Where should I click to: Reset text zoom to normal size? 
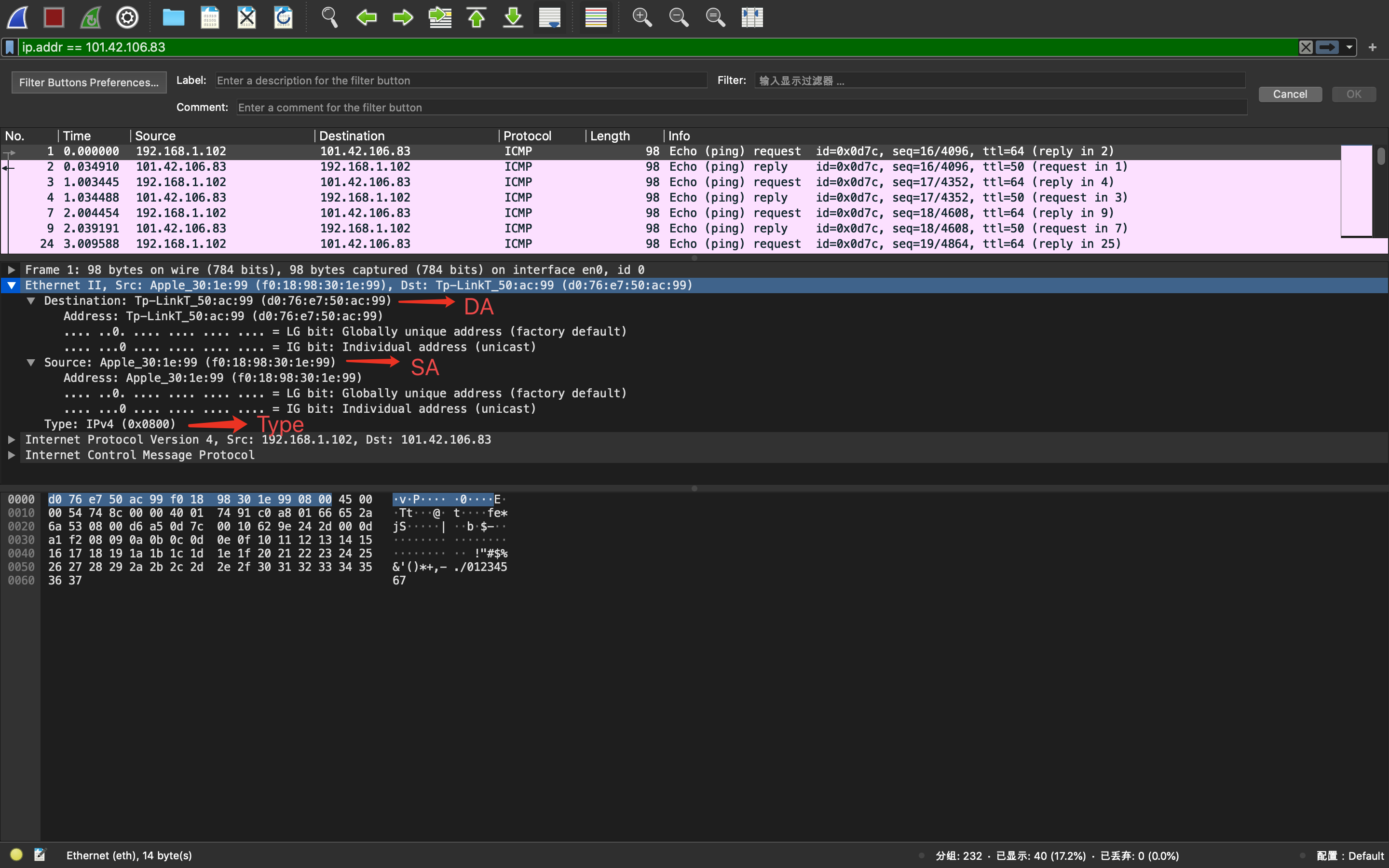715,17
